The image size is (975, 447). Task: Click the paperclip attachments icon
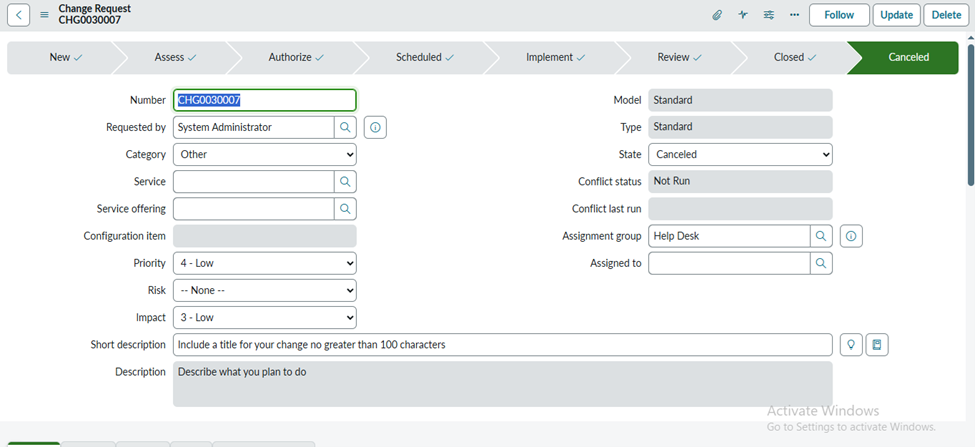coord(717,15)
